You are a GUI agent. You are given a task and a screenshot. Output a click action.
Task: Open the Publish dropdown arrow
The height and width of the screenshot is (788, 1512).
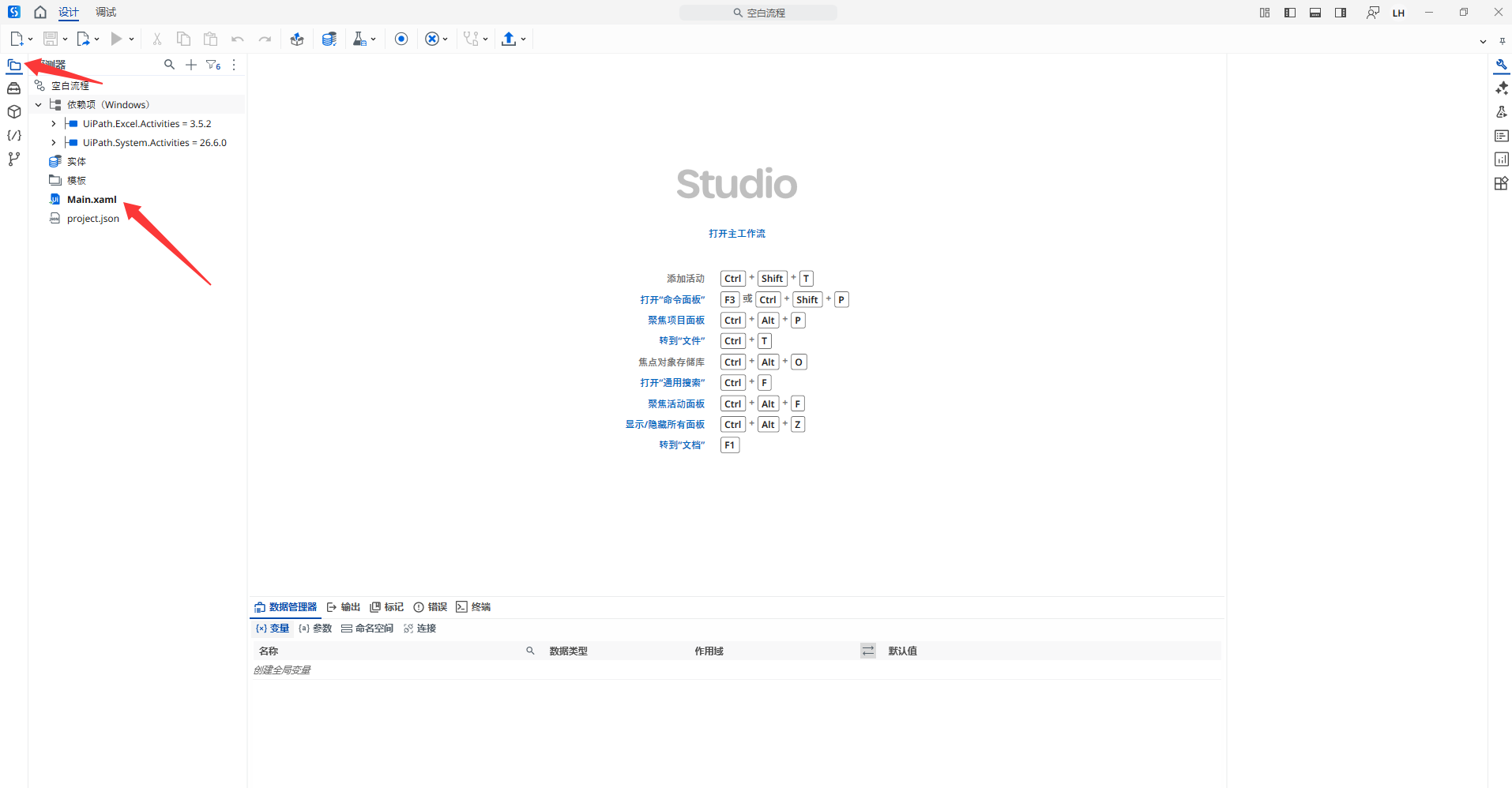[524, 39]
